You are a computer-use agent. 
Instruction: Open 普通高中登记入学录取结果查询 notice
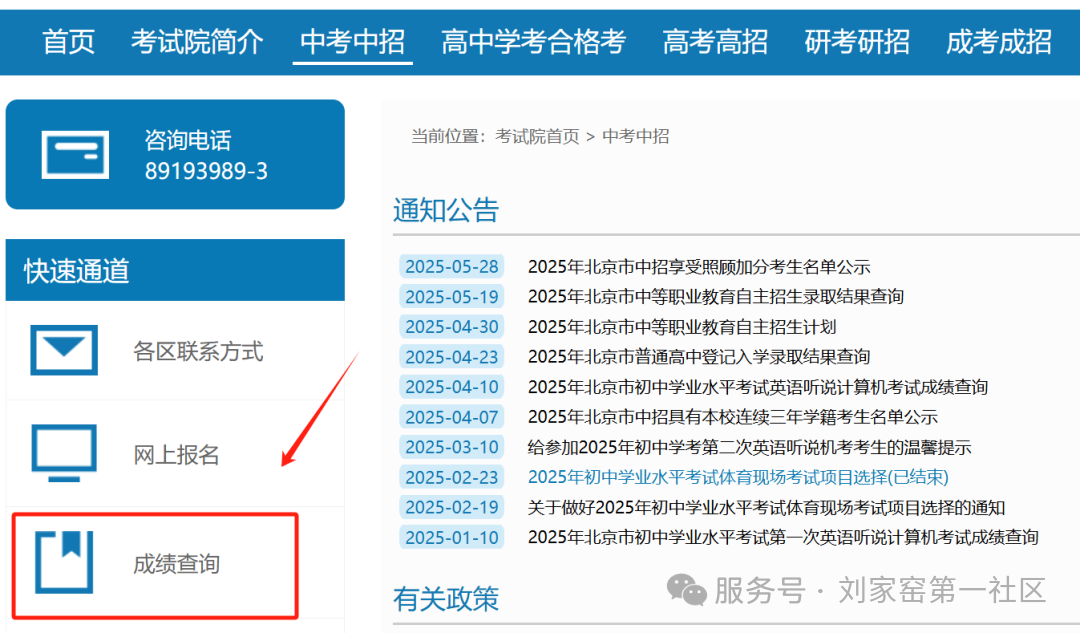click(x=699, y=357)
